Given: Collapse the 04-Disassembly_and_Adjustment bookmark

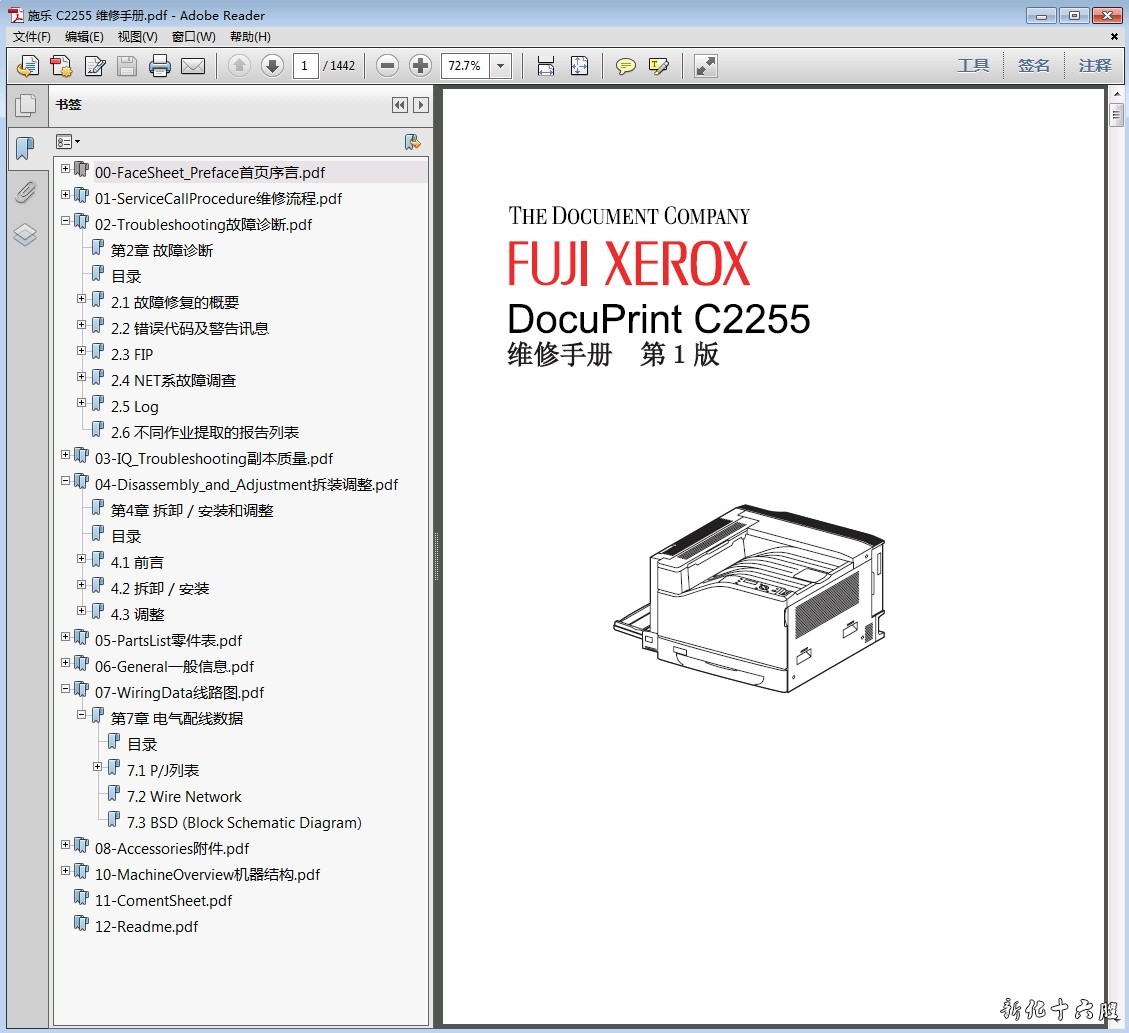Looking at the screenshot, I should click(66, 481).
